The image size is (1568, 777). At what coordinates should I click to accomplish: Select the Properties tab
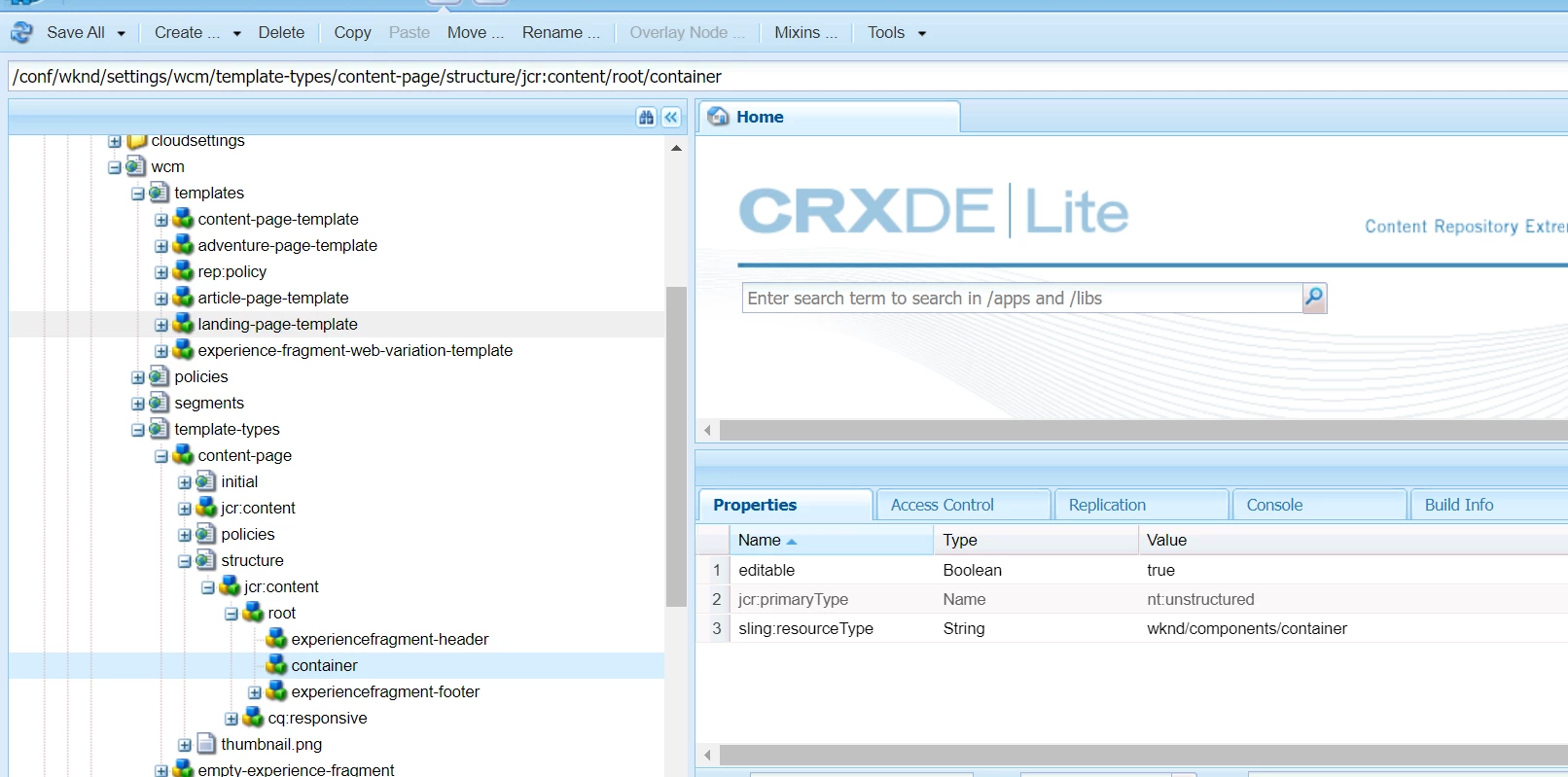point(785,505)
